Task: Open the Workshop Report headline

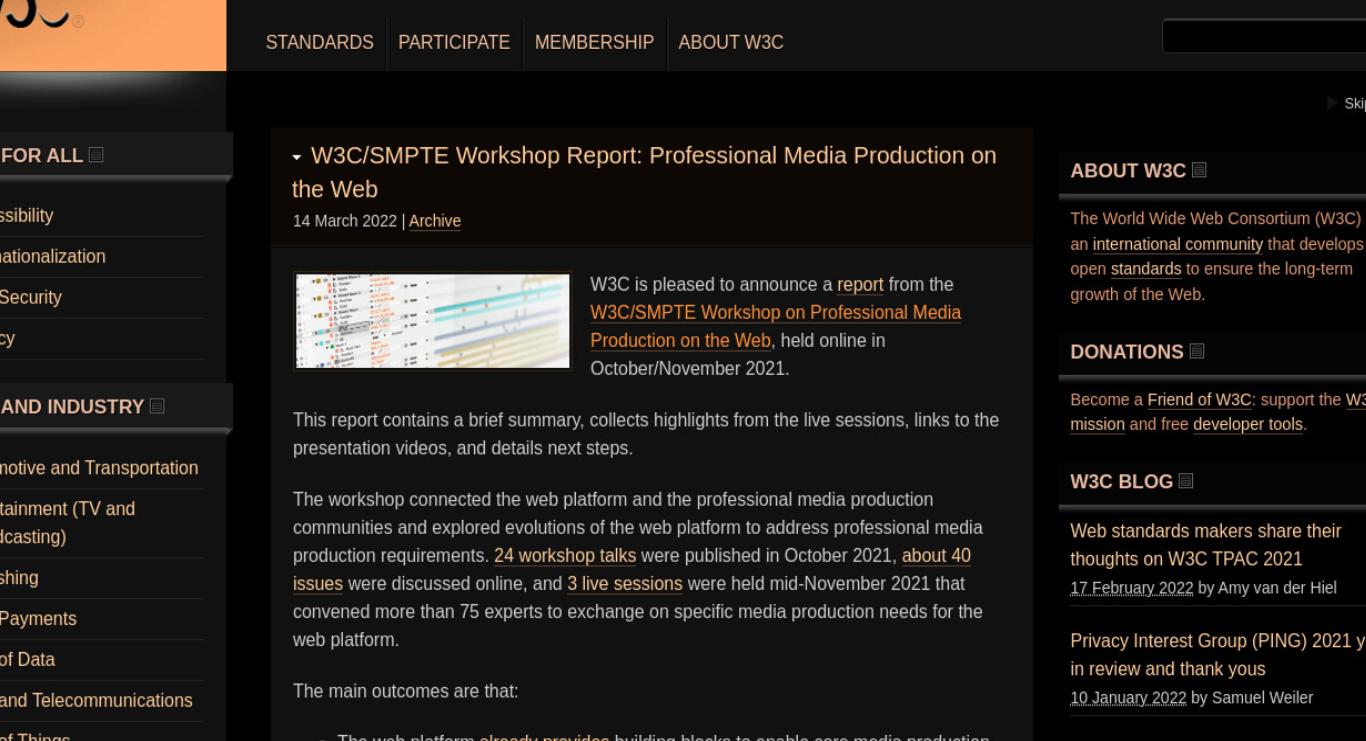Action: pos(644,172)
